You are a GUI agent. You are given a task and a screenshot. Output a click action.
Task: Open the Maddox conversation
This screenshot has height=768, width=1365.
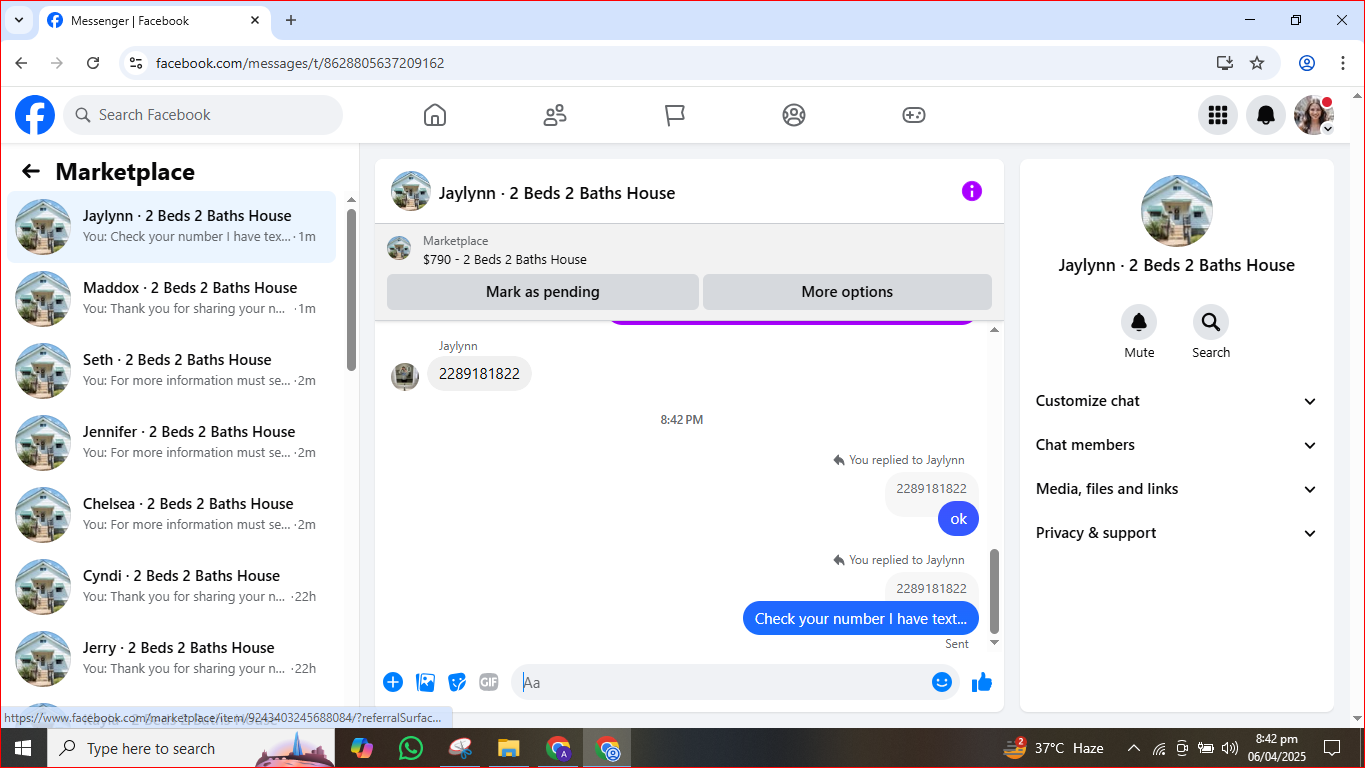[x=172, y=299]
